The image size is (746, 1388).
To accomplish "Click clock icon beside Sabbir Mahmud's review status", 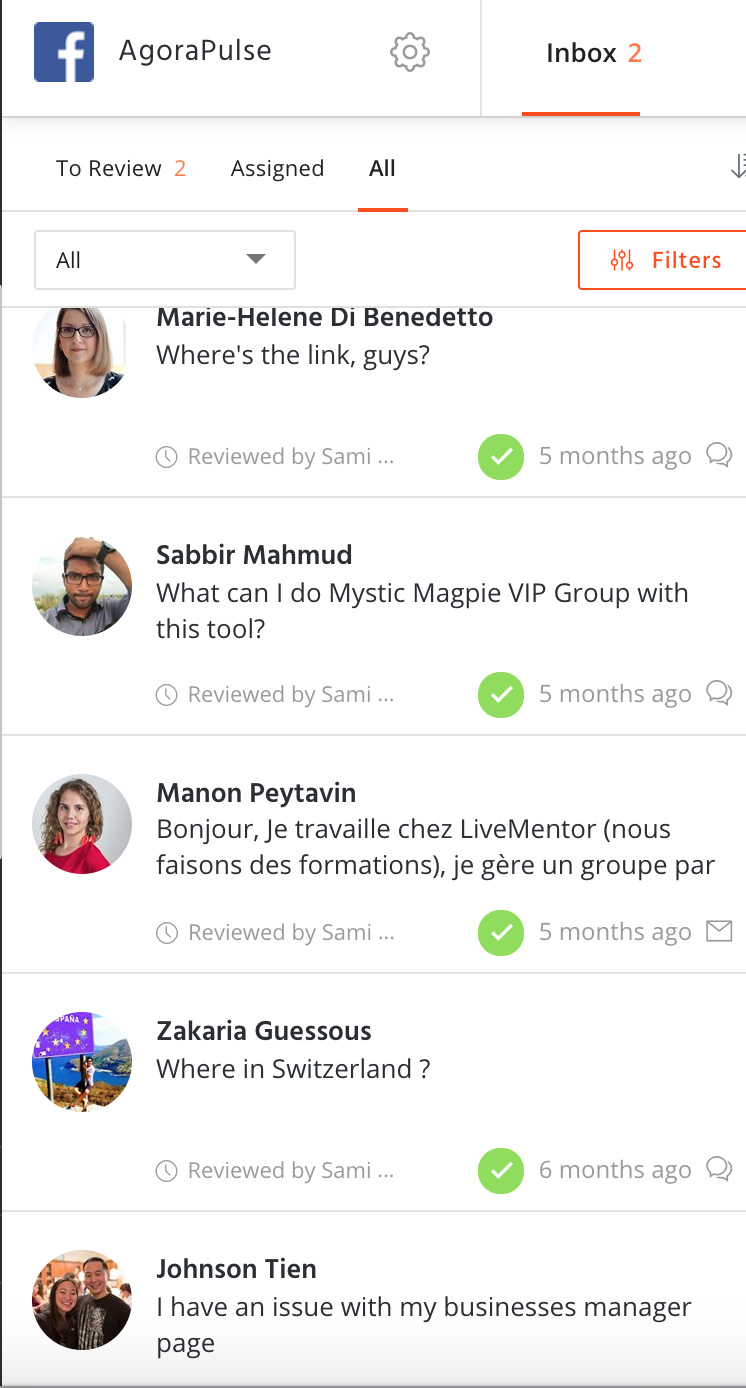I will 167,695.
